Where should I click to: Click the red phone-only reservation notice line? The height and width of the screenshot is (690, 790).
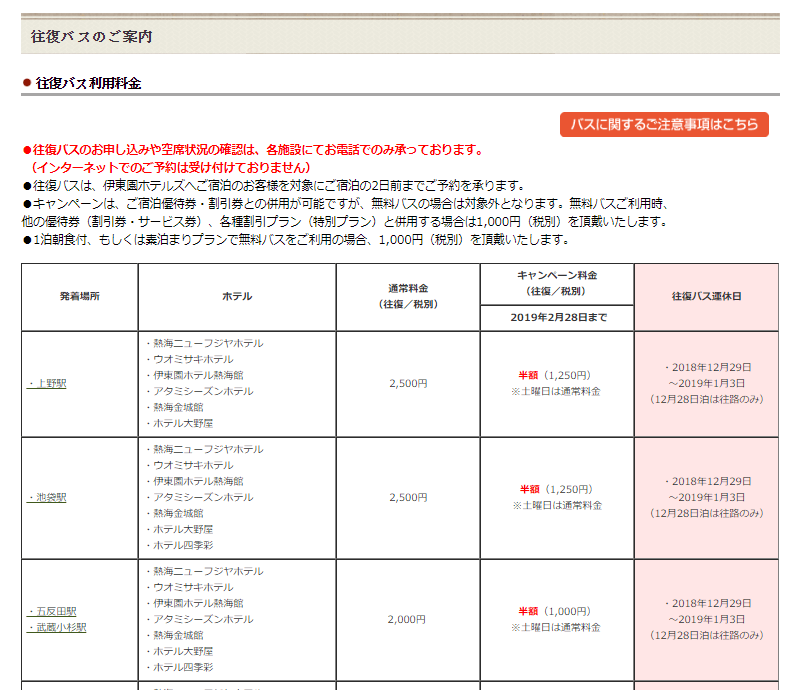pos(253,150)
